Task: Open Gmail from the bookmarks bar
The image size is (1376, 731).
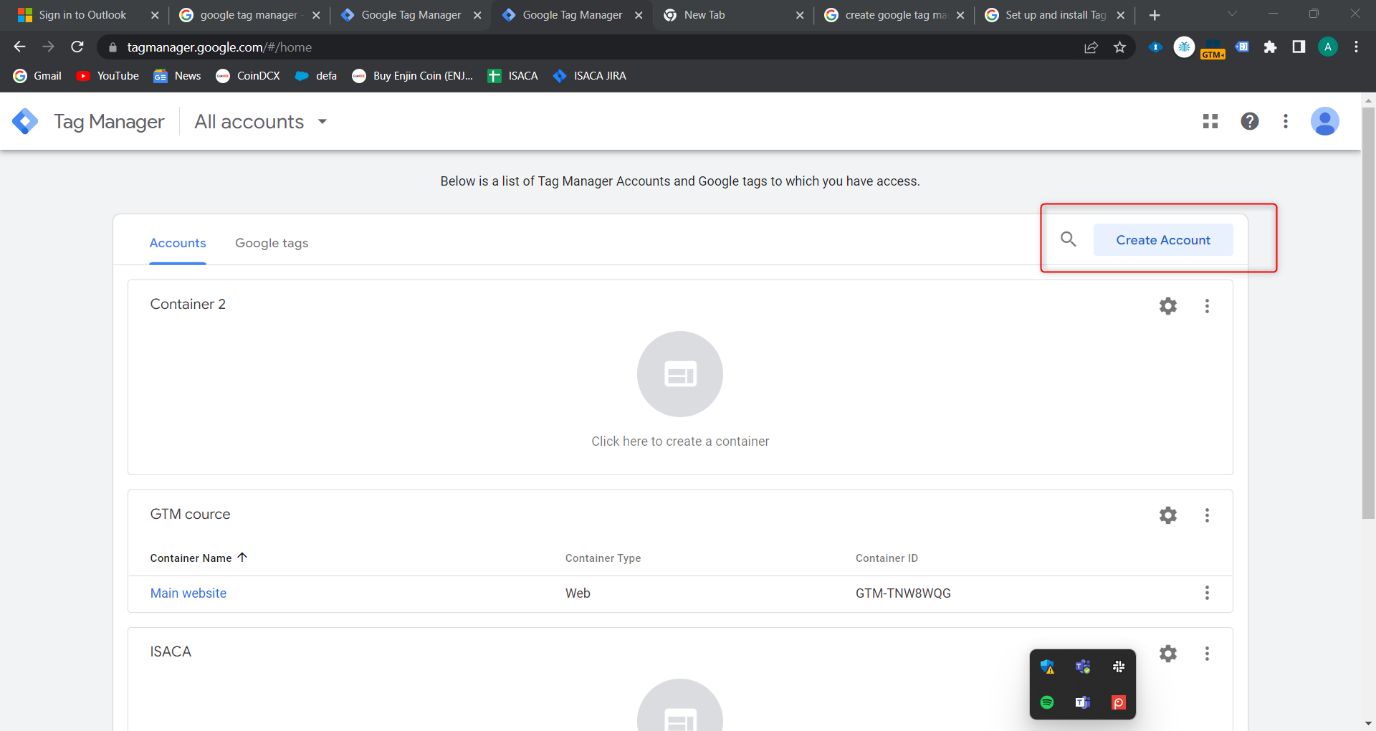Action: [x=36, y=75]
